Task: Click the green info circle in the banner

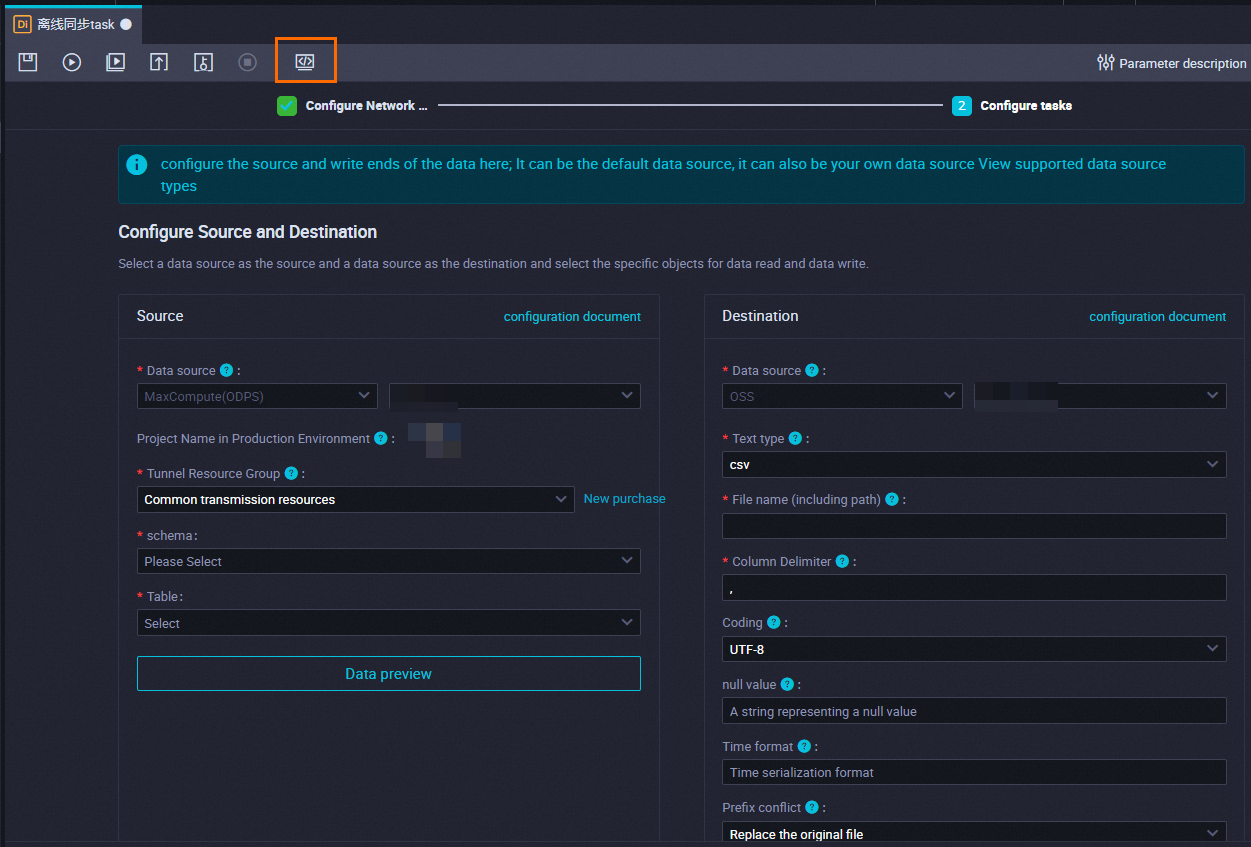Action: [x=137, y=164]
